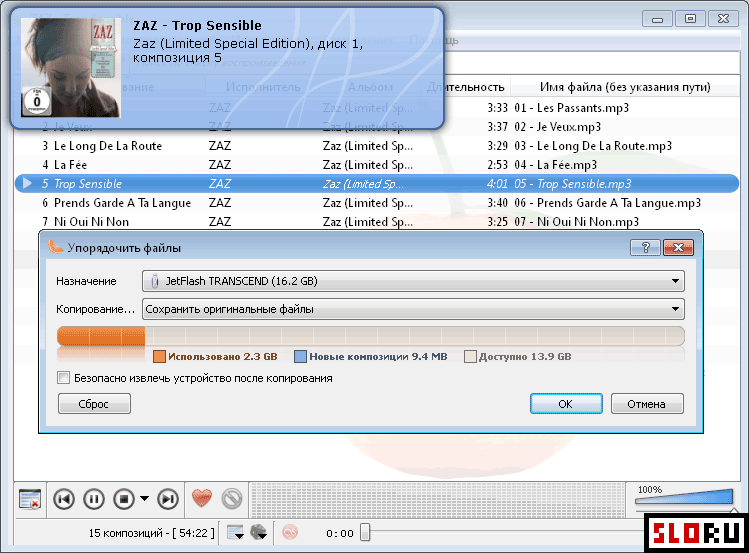Select track 7 Ni Oui Ni Non
The height and width of the screenshot is (553, 749).
coord(376,222)
